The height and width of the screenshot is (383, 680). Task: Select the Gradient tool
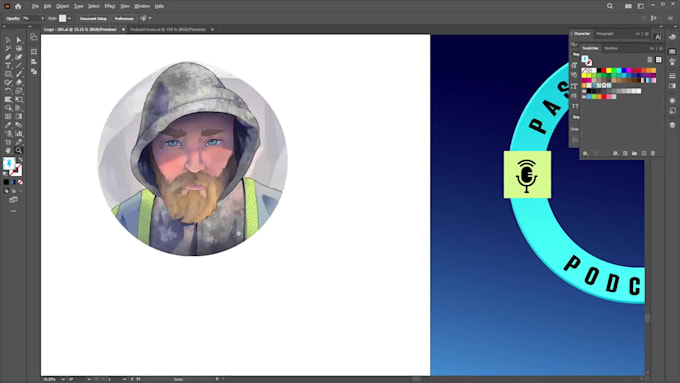[x=19, y=116]
